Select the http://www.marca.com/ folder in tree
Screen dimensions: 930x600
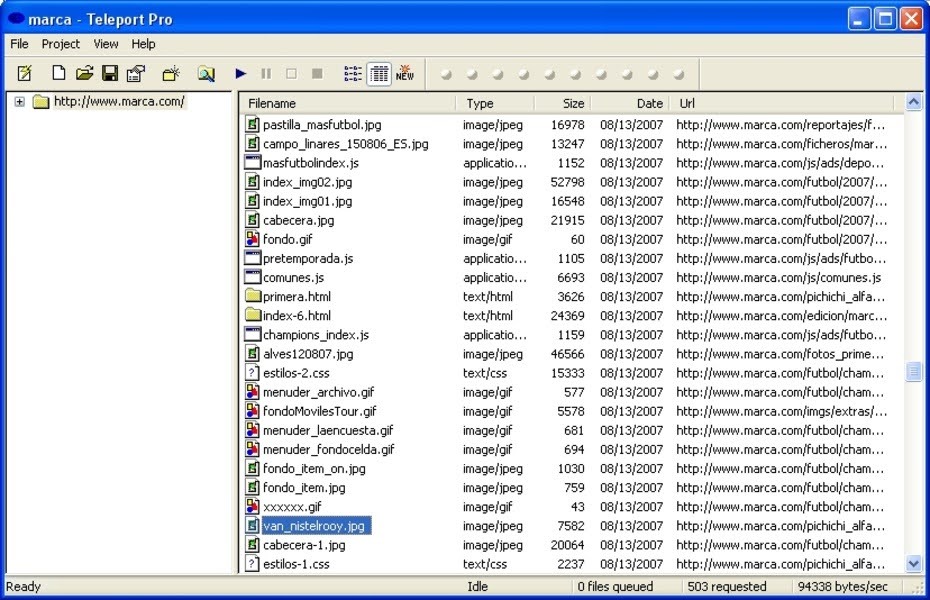pyautogui.click(x=118, y=101)
